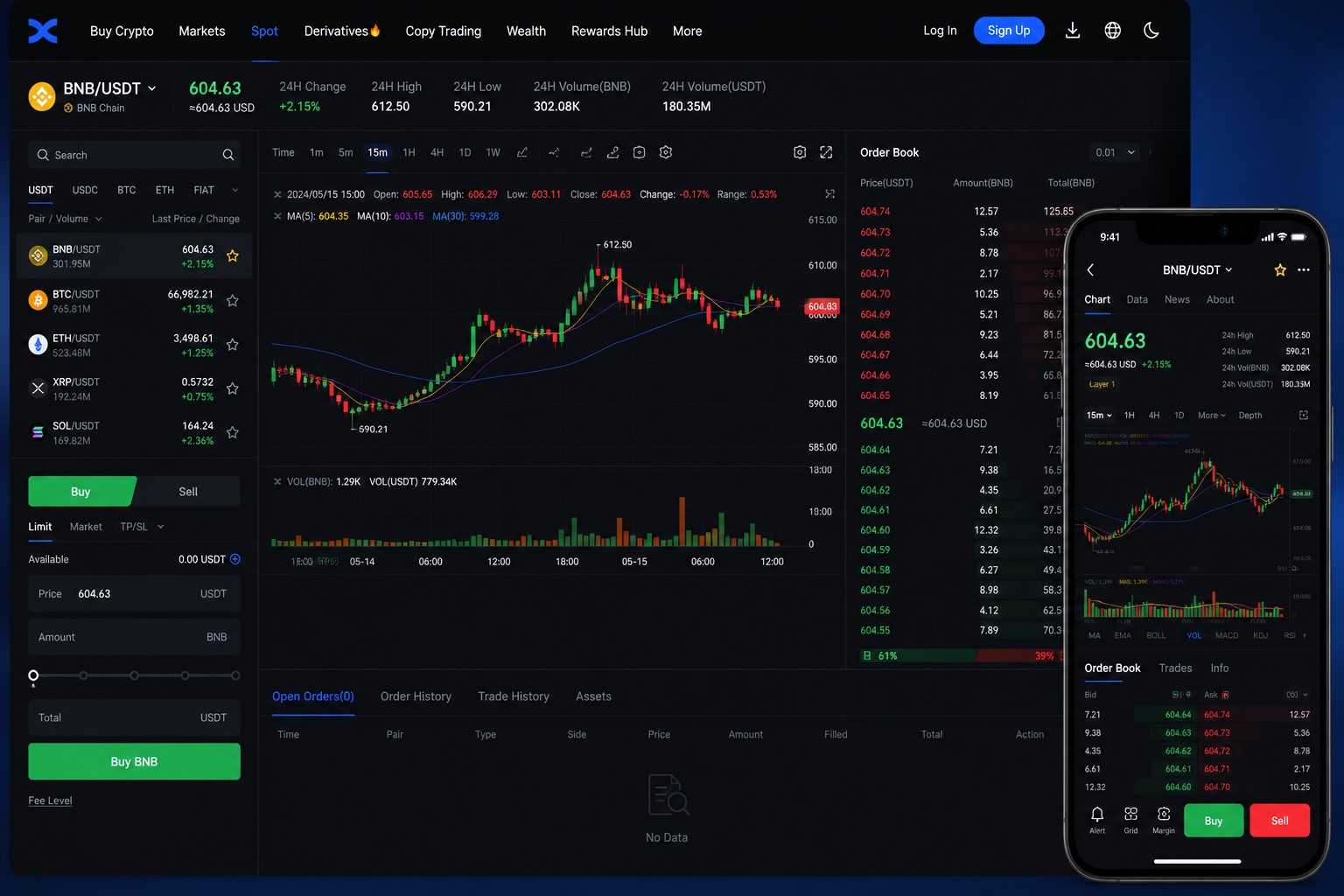This screenshot has height=896, width=1344.
Task: Click the midpoint marker on the amount slider
Action: point(134,675)
